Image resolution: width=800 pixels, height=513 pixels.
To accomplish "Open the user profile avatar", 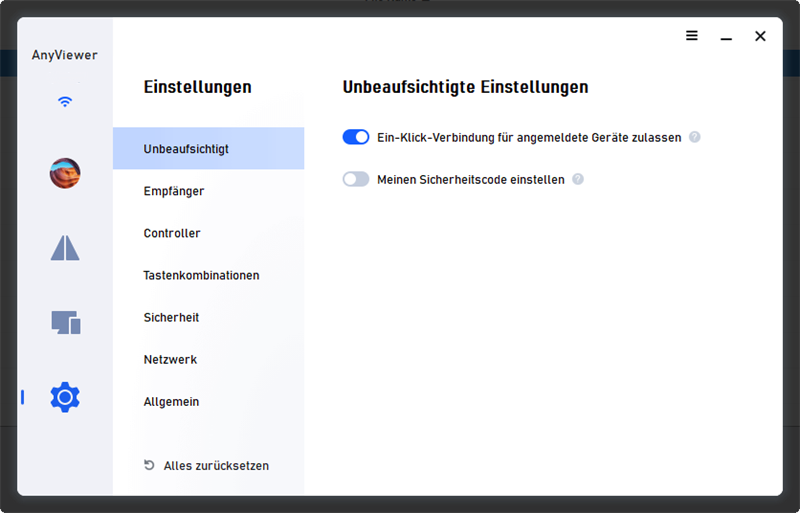I will [x=65, y=174].
